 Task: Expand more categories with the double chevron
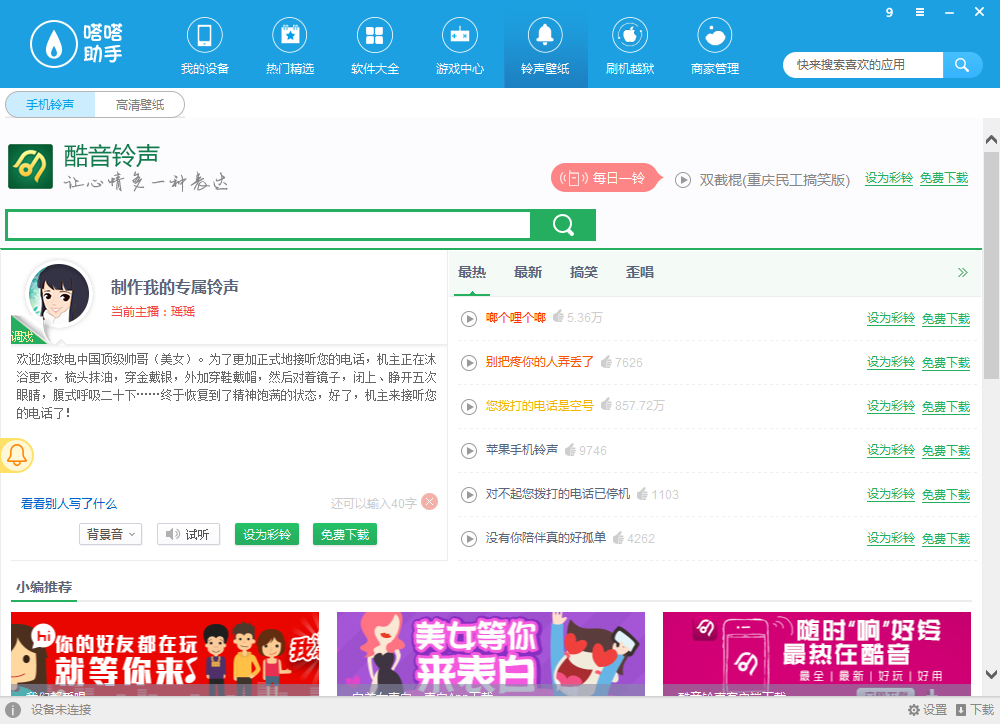tap(963, 272)
